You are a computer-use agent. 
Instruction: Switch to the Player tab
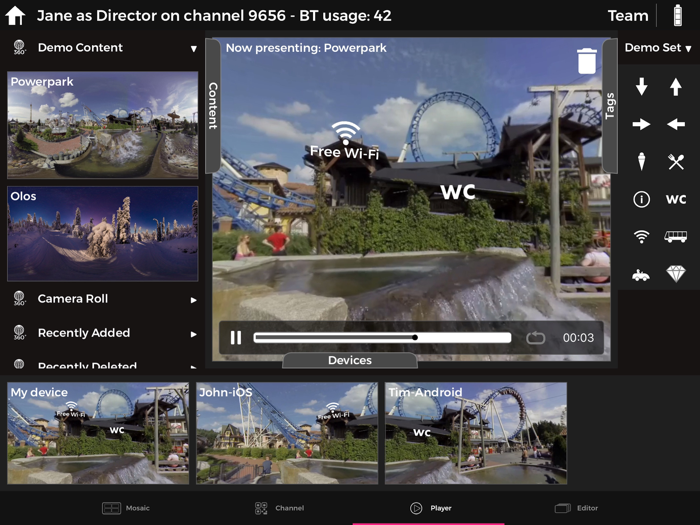point(430,508)
